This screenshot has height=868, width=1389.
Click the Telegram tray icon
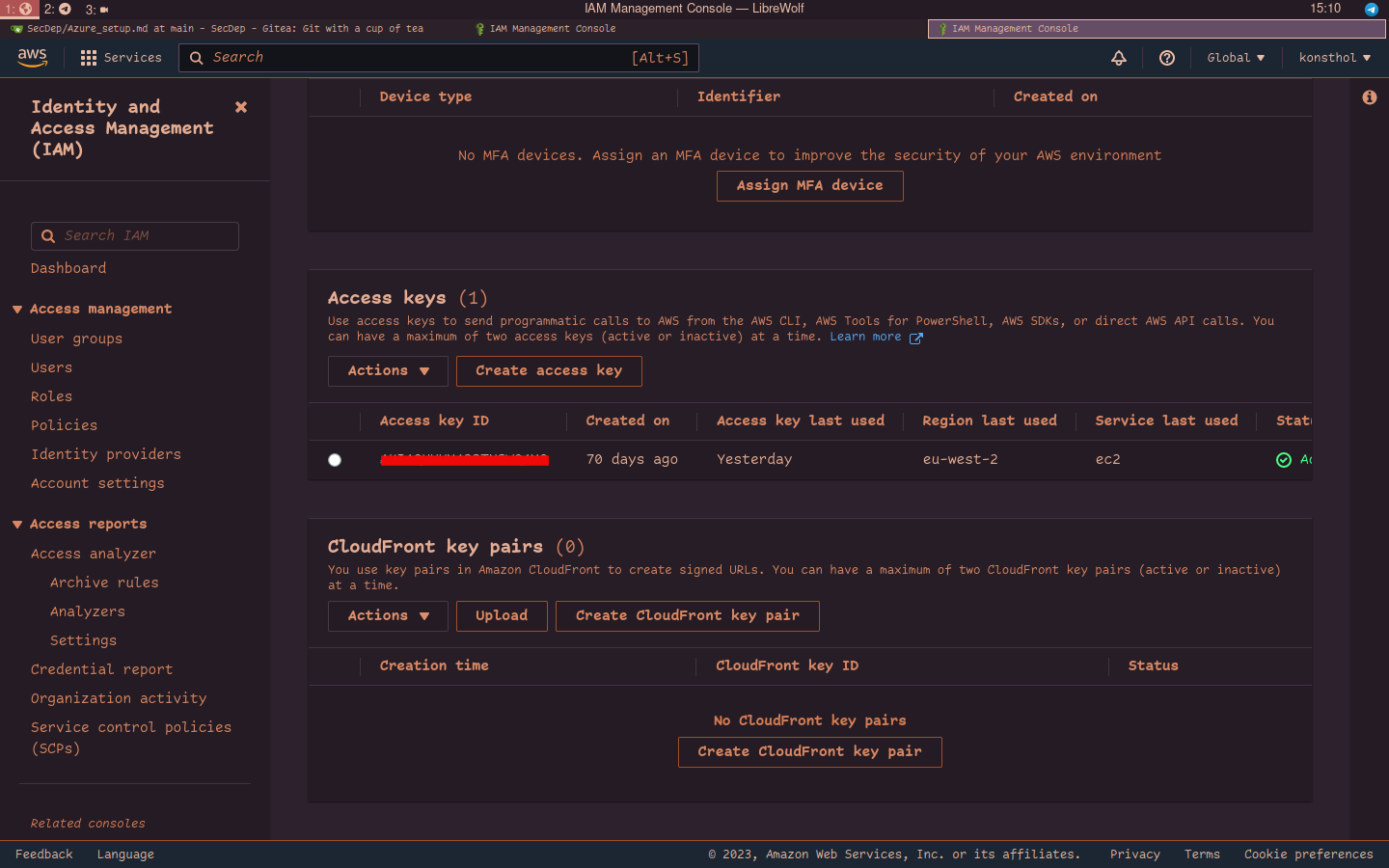(1371, 9)
